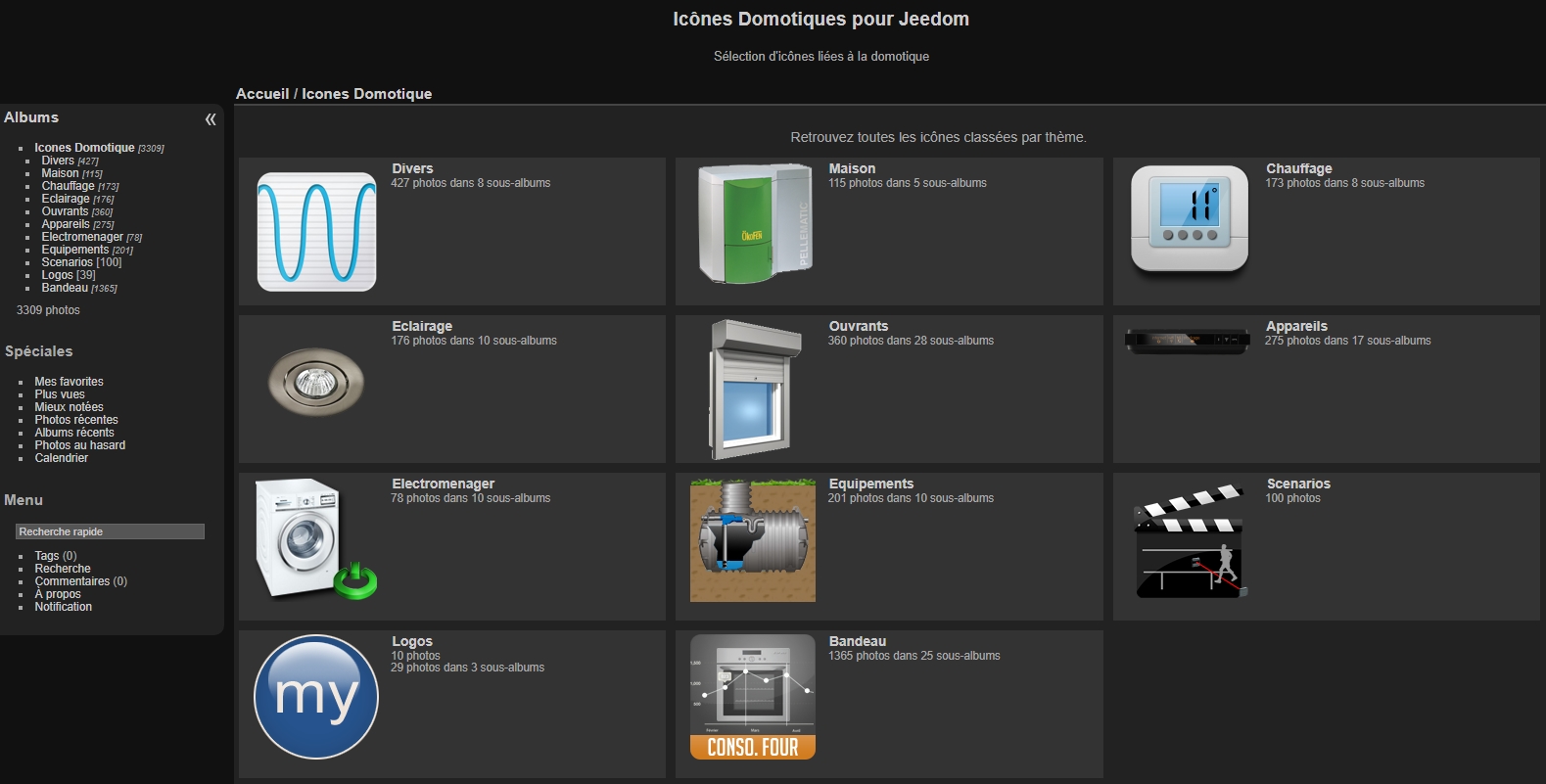Image resolution: width=1546 pixels, height=784 pixels.
Task: Click '360 photos dans 28 sous-albums' text
Action: [x=911, y=341]
